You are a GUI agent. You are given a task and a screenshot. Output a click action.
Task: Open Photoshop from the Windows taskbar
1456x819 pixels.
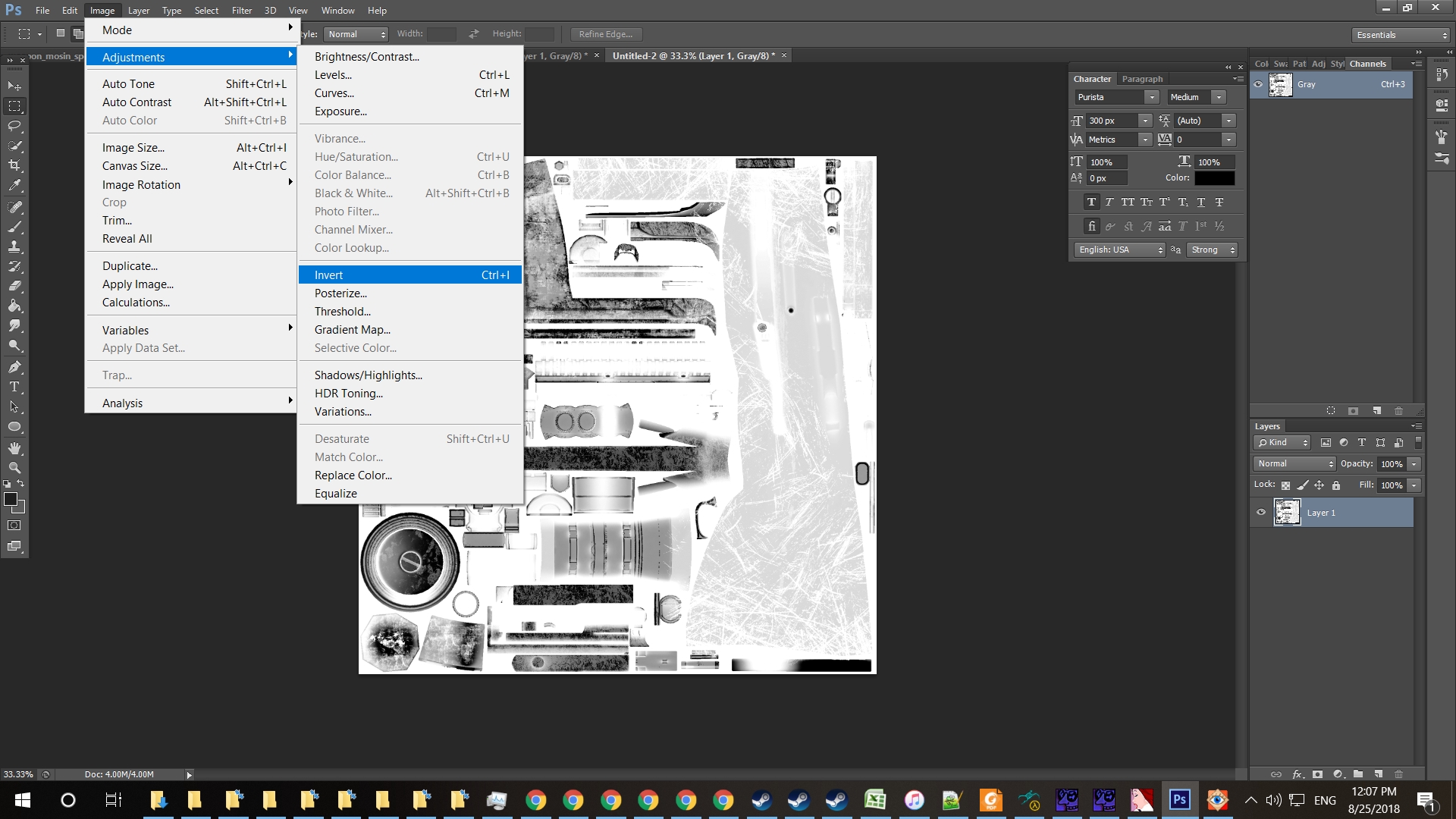click(1179, 800)
